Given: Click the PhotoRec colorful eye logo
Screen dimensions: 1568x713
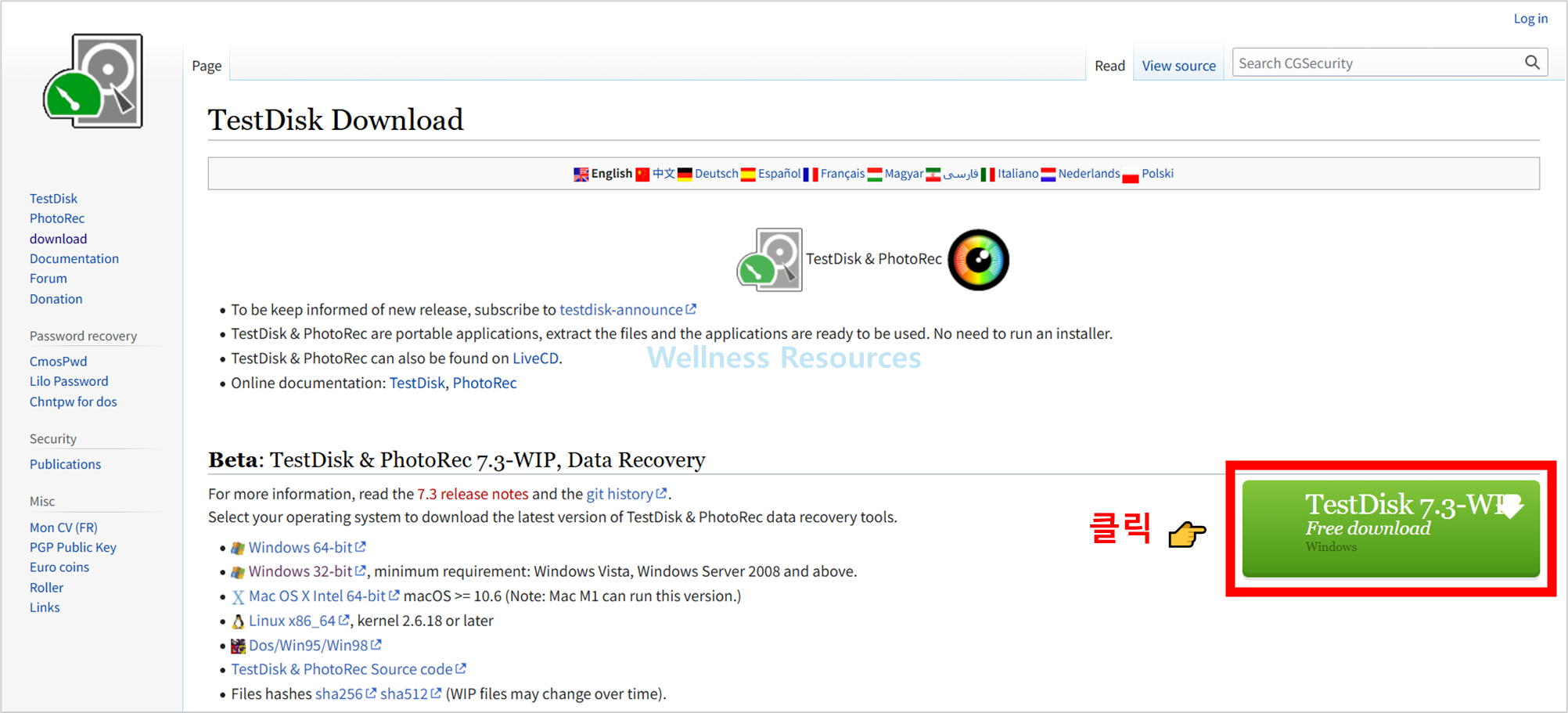Looking at the screenshot, I should pos(978,260).
